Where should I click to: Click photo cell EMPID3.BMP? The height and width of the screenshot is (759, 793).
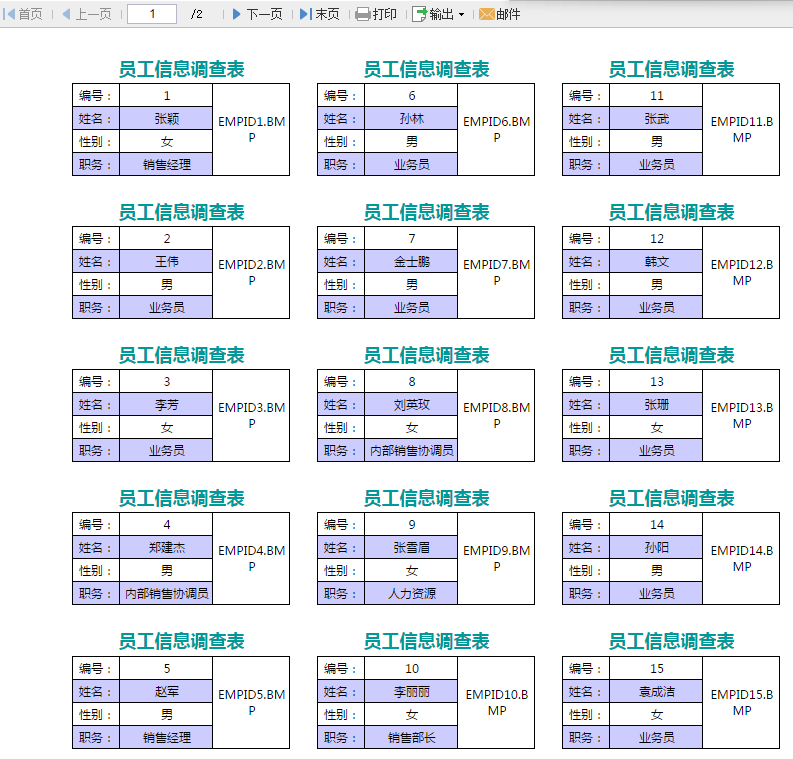pyautogui.click(x=251, y=416)
